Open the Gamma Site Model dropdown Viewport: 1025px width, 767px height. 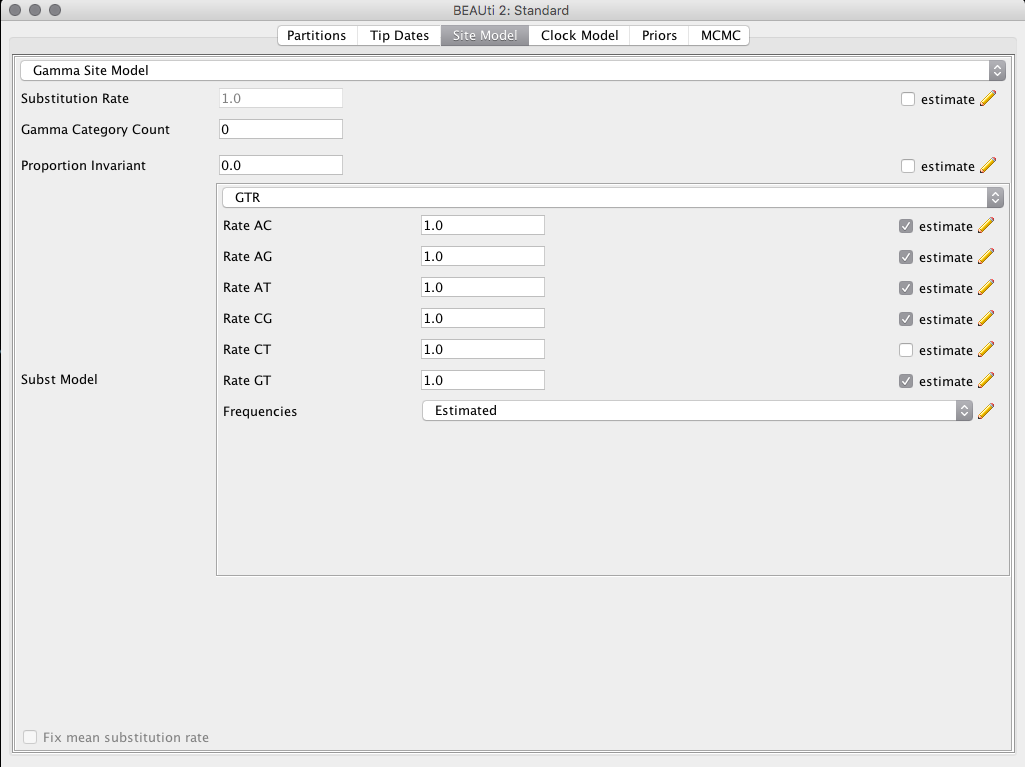click(x=512, y=71)
